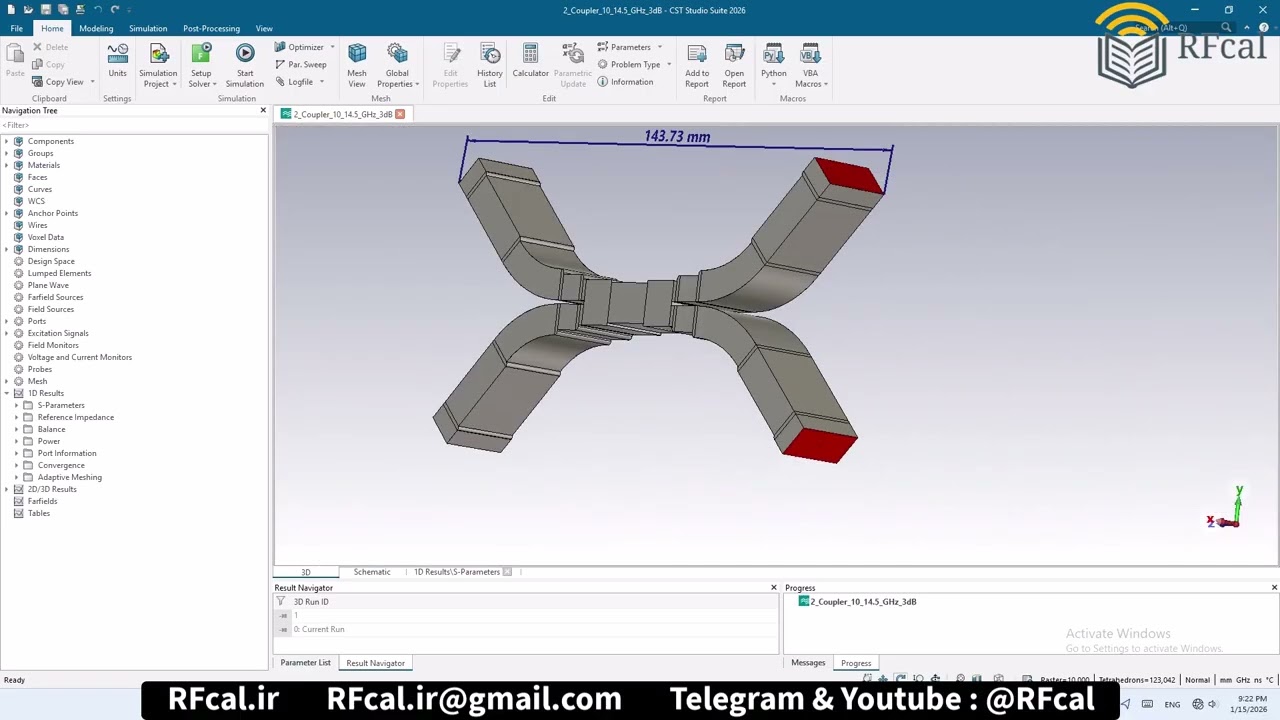The height and width of the screenshot is (720, 1280).
Task: Open the Optimizer tool
Action: coord(299,47)
